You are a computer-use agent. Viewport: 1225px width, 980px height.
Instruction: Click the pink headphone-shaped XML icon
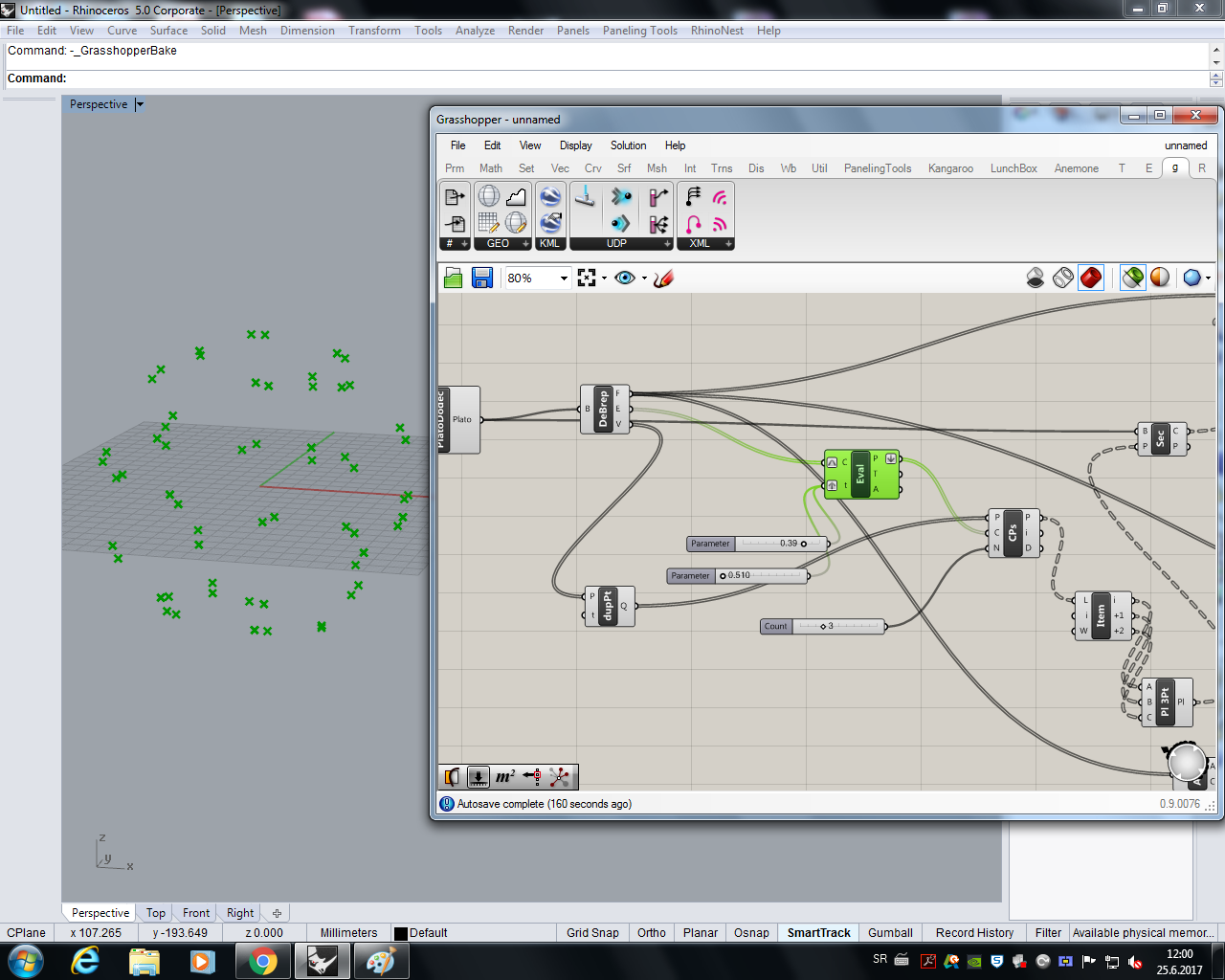click(x=693, y=223)
